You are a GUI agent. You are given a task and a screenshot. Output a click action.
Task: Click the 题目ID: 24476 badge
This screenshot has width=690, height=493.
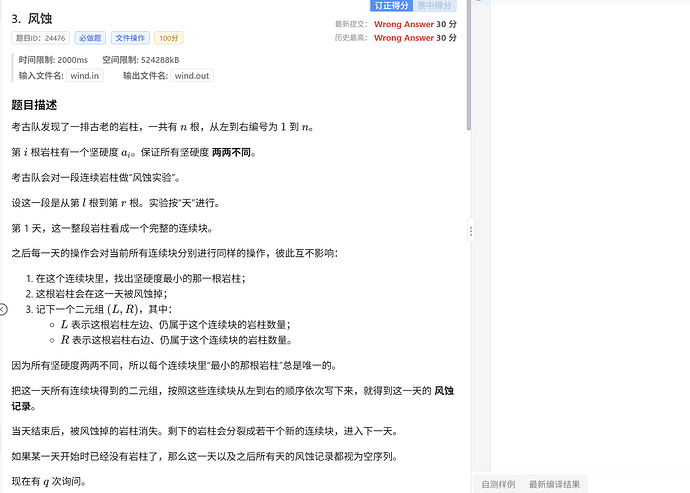point(40,38)
